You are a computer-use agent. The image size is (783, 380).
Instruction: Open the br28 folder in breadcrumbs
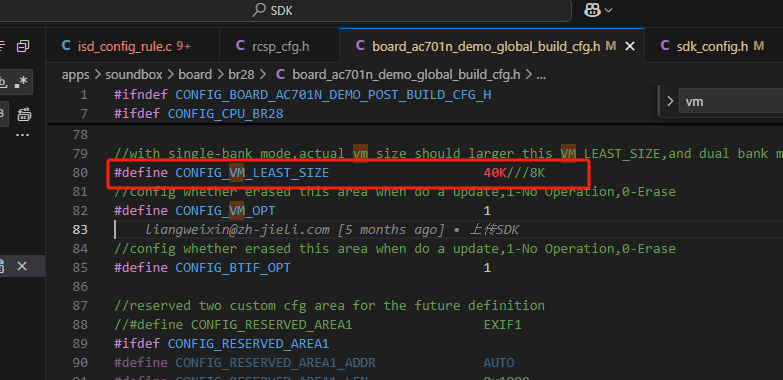coord(241,75)
